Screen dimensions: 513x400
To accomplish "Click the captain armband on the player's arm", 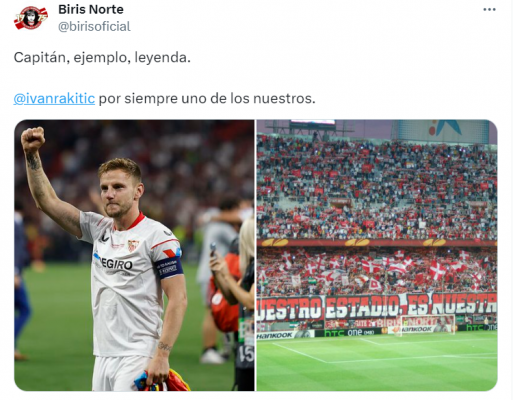I will tap(169, 267).
